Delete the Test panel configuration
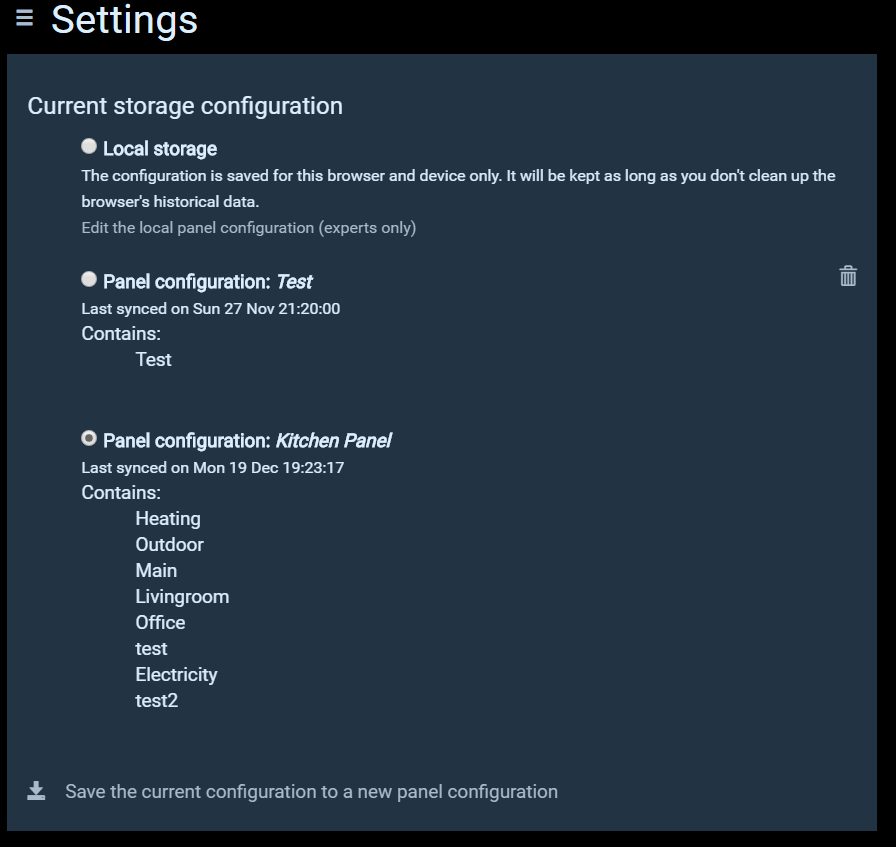Screen dimensions: 896x847 848,276
